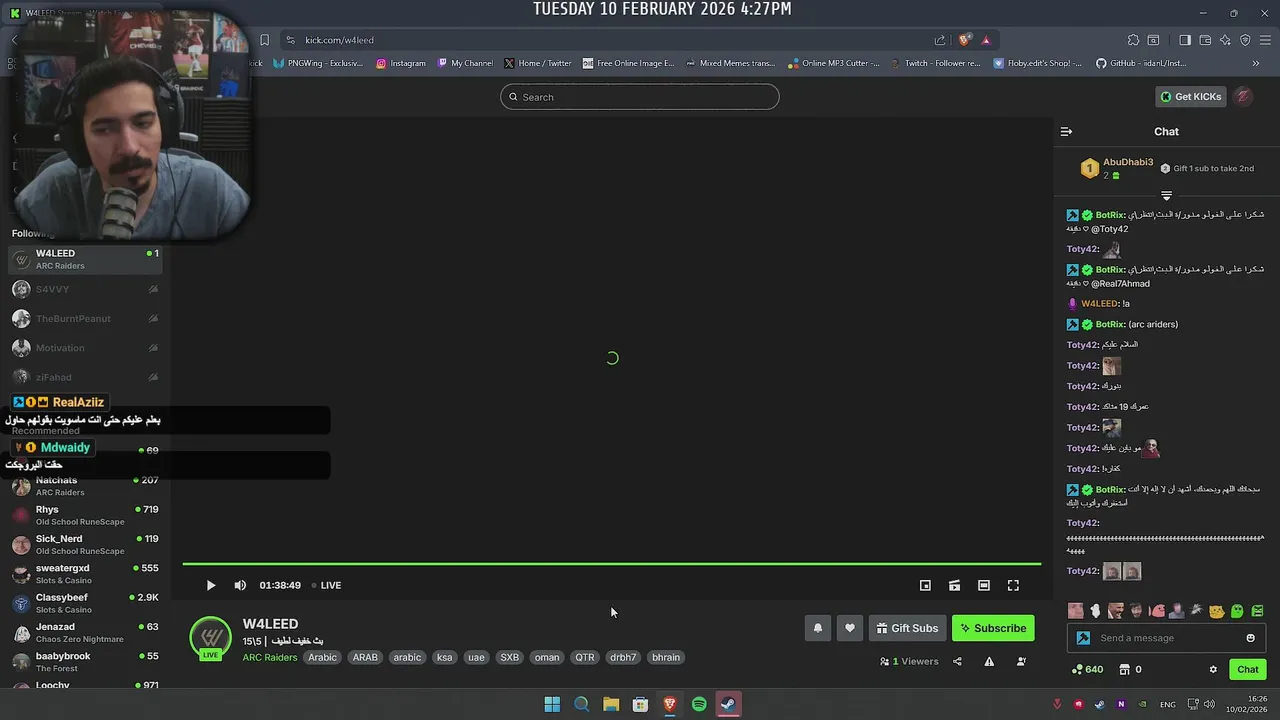Open File Explorer from the taskbar
The width and height of the screenshot is (1280, 720).
coord(611,704)
